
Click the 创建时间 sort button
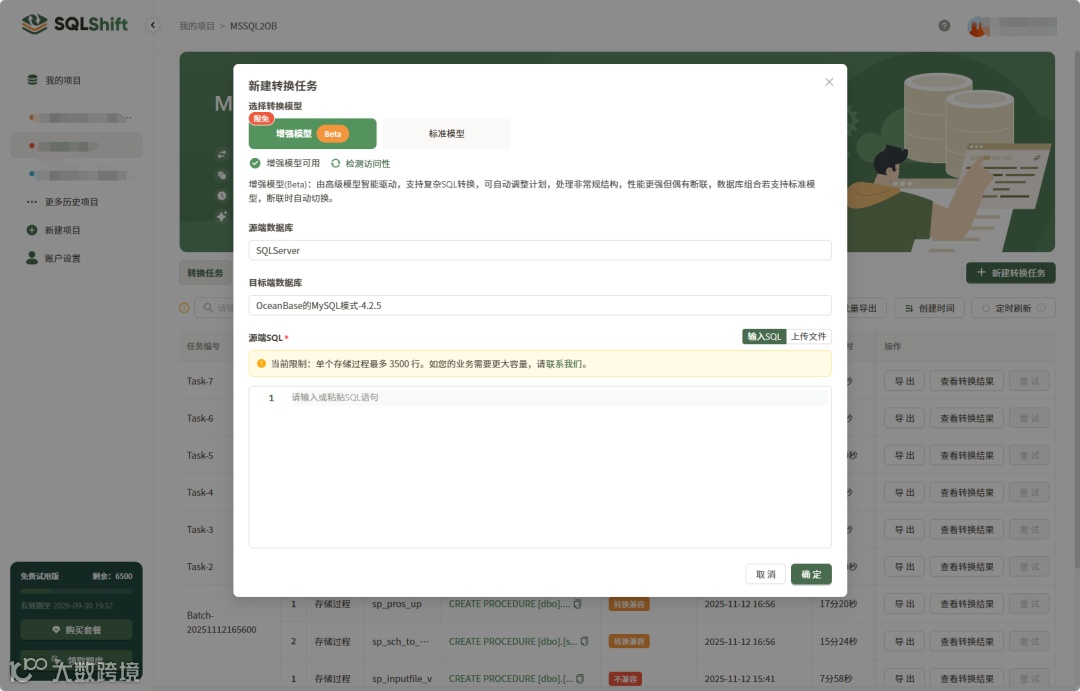pos(929,308)
